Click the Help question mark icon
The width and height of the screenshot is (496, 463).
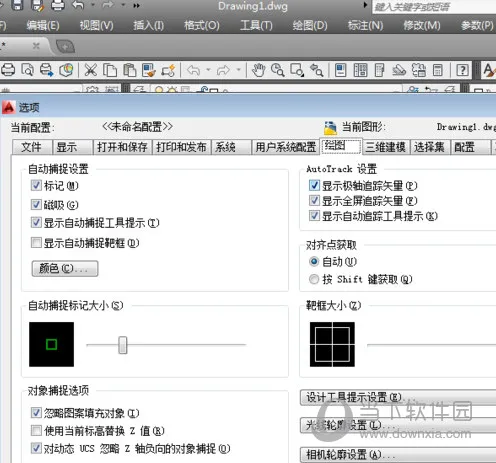tap(462, 70)
